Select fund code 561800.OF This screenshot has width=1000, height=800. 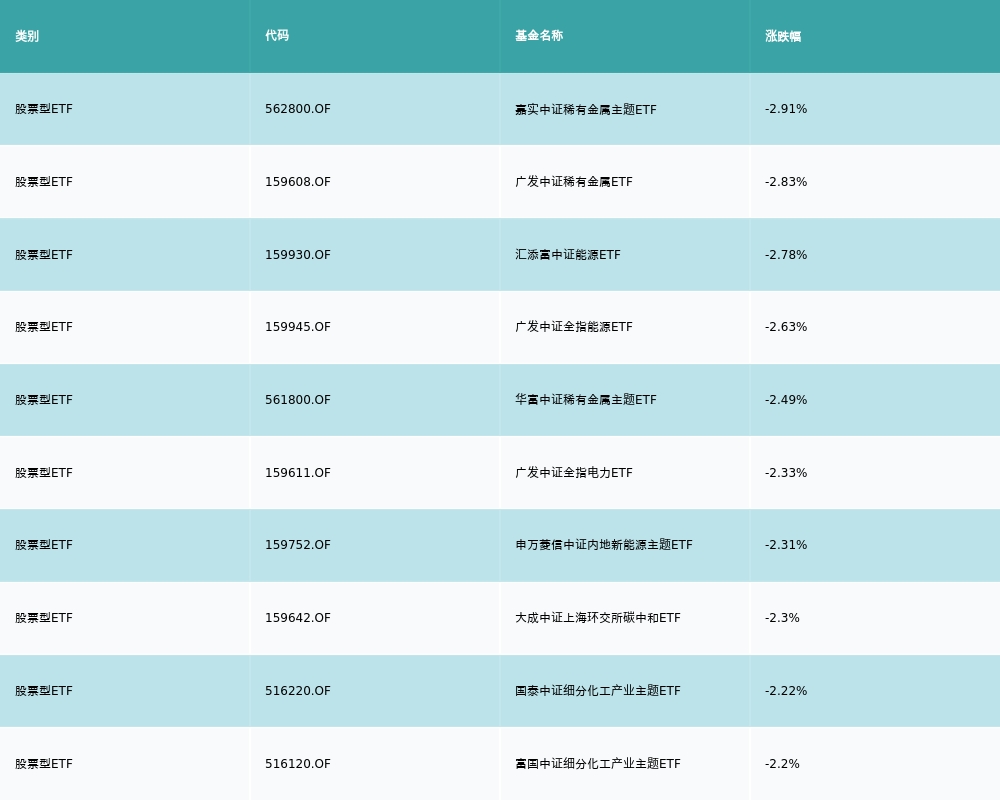[x=298, y=400]
